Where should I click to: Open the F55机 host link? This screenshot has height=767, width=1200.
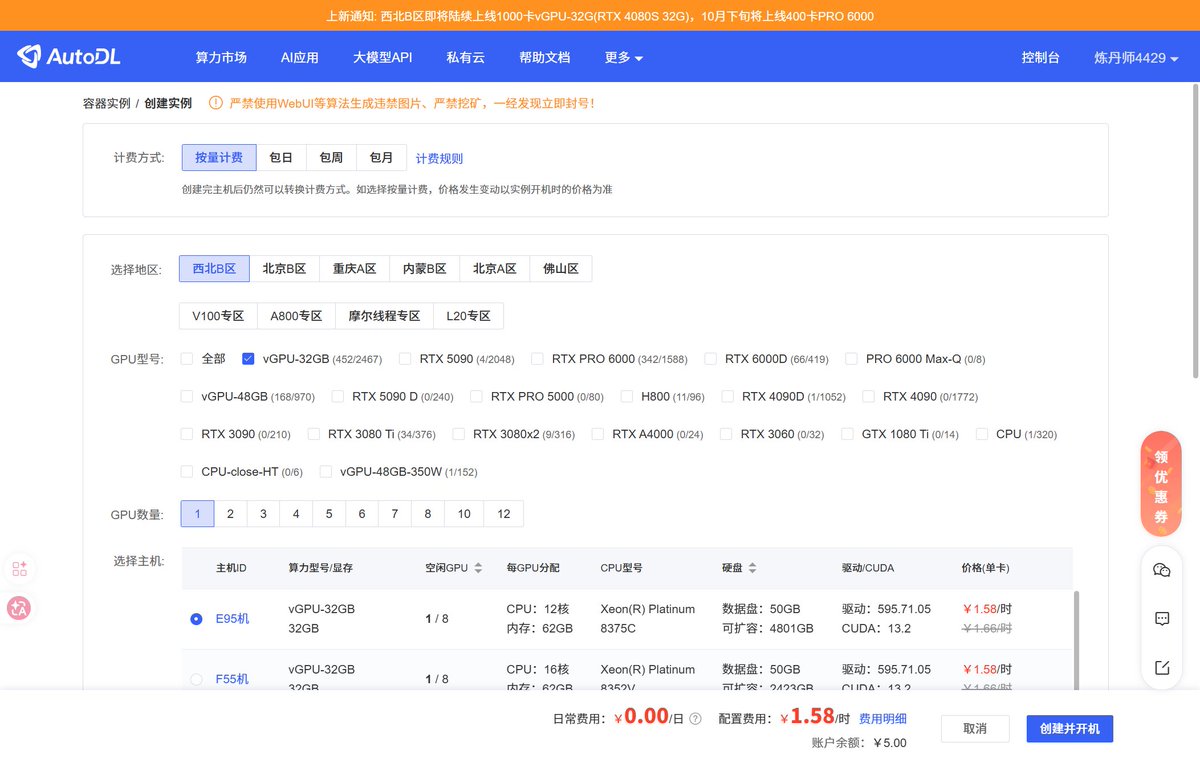[x=232, y=680]
